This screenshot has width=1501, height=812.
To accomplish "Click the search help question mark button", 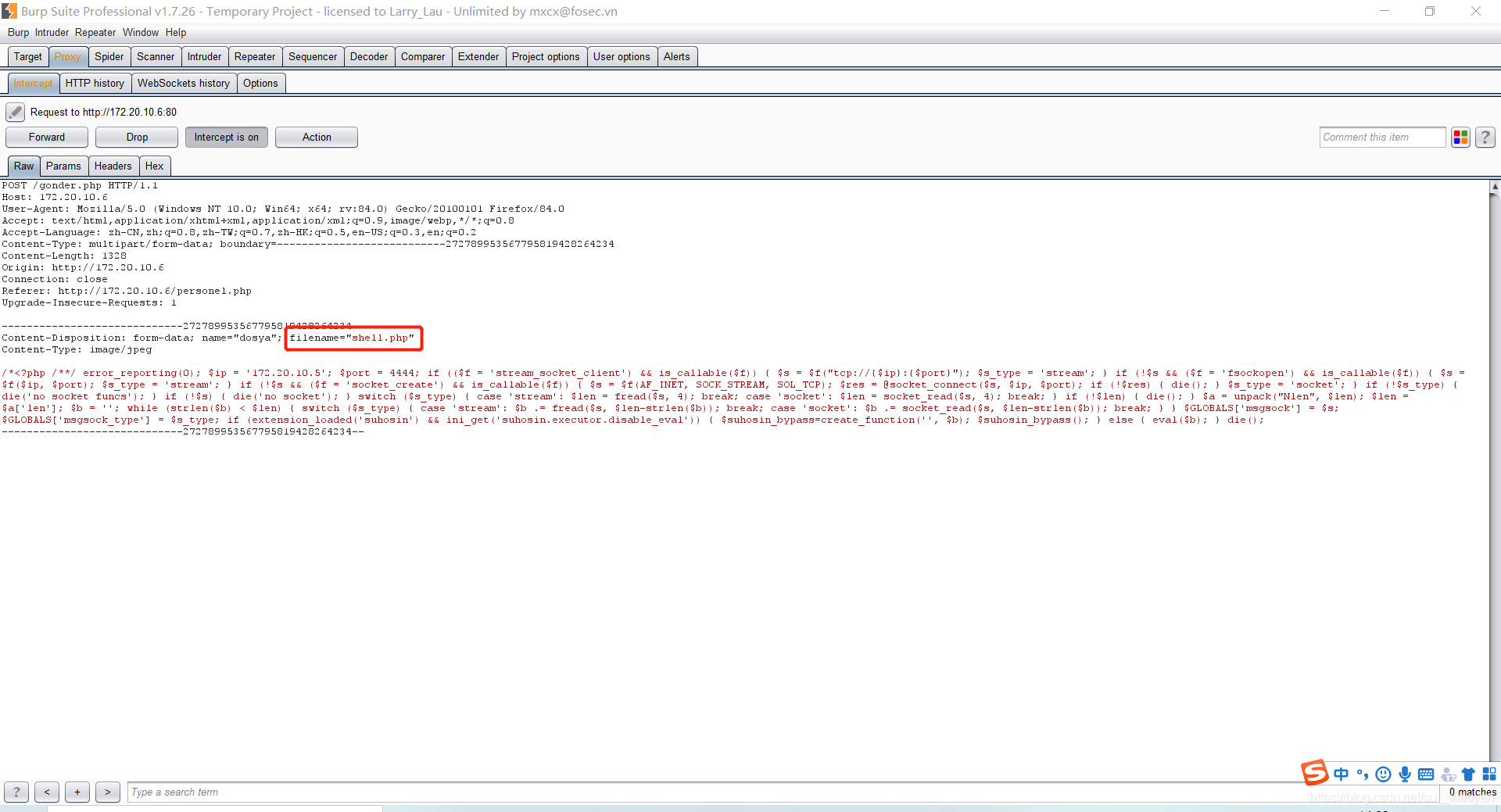I will click(16, 792).
